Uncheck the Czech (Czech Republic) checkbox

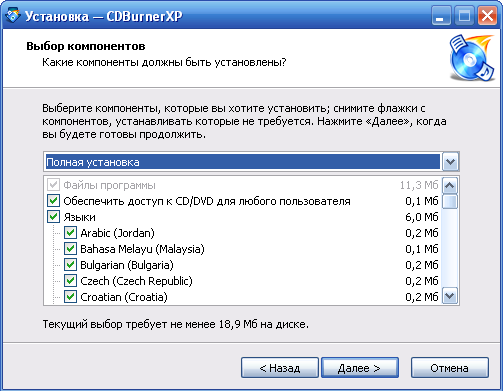[x=70, y=281]
